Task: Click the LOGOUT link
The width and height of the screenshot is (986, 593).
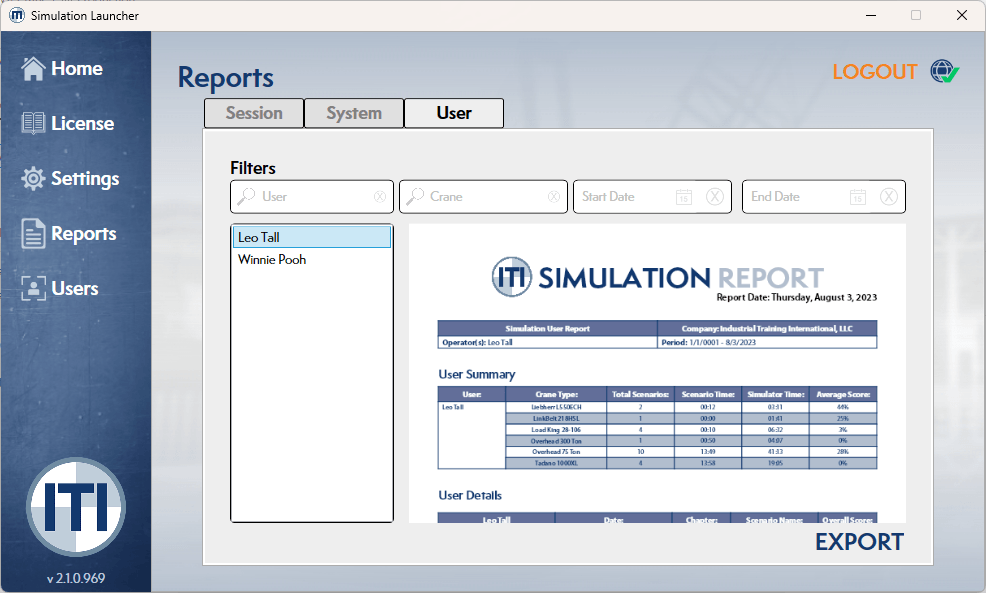Action: click(874, 71)
